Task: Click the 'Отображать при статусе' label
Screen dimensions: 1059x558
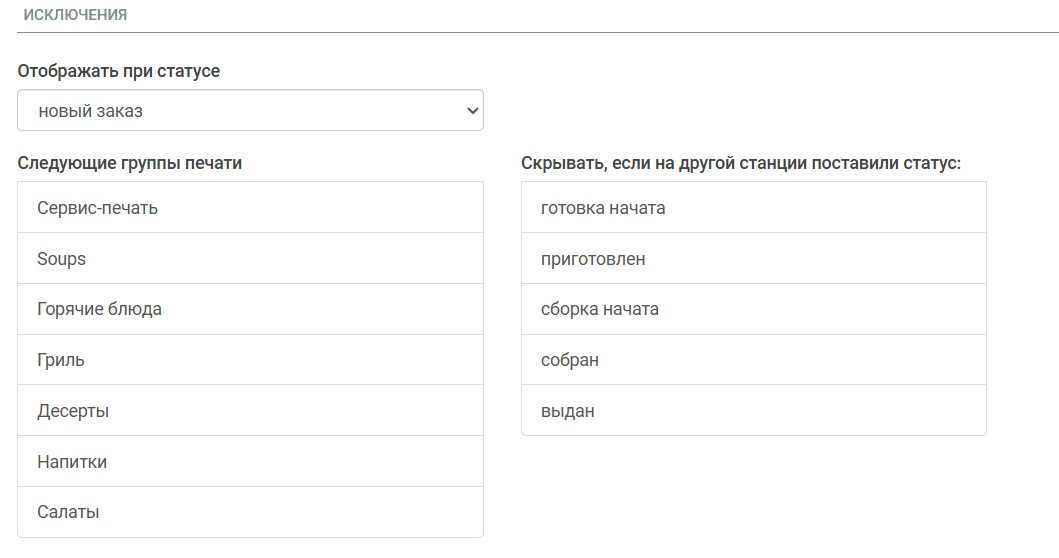Action: [x=119, y=72]
